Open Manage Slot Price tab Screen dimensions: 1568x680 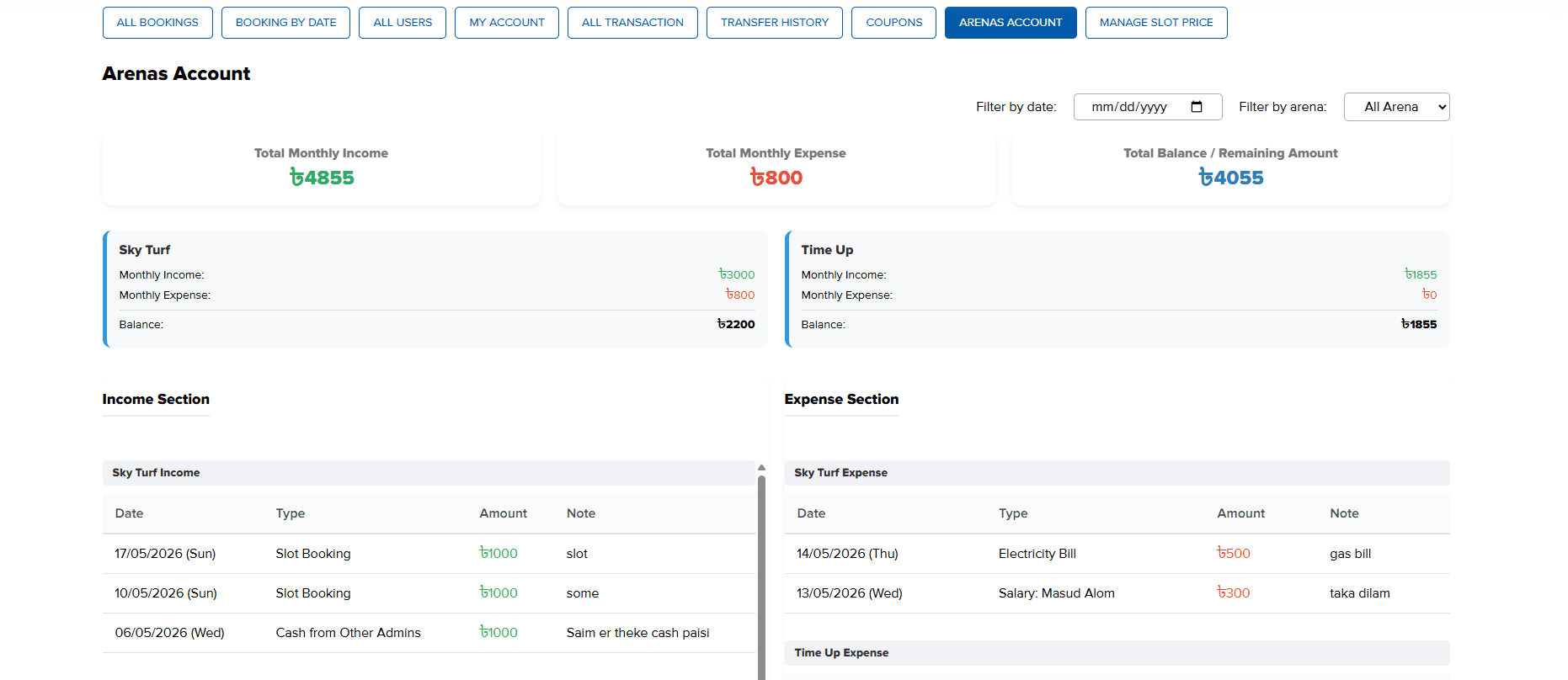pyautogui.click(x=1156, y=23)
